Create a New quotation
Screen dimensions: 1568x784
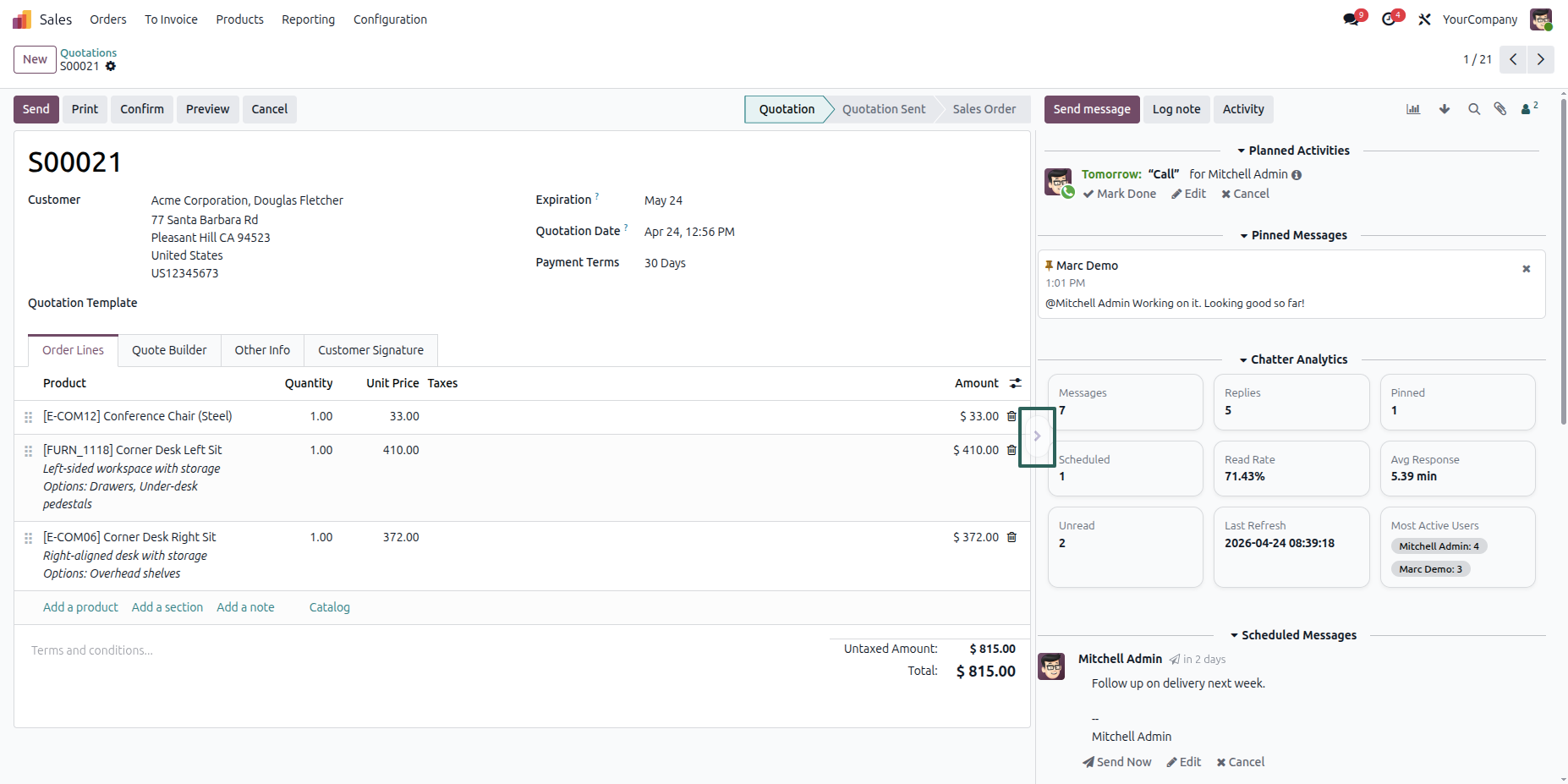click(x=35, y=59)
